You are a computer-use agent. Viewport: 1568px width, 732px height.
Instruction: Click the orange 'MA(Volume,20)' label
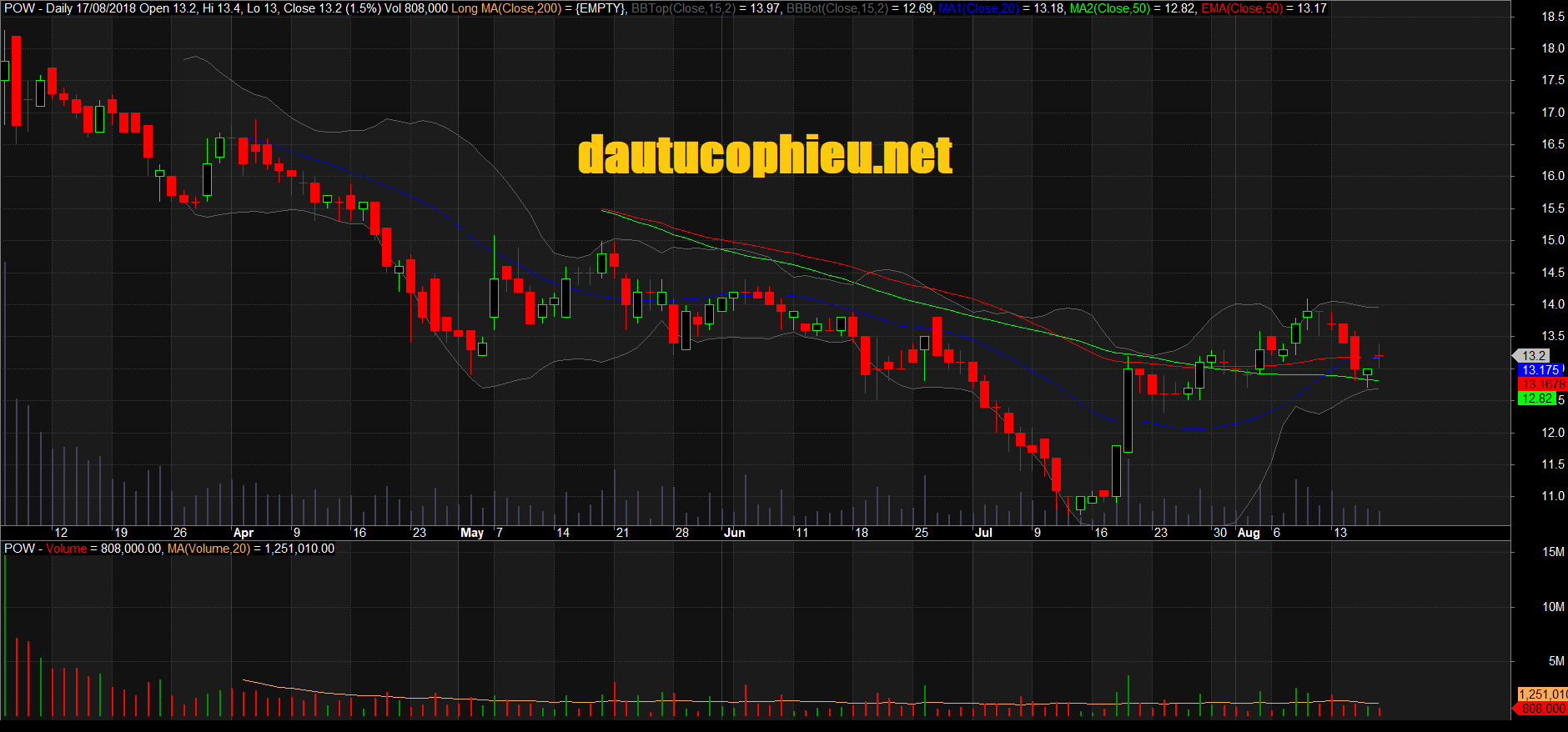click(209, 549)
